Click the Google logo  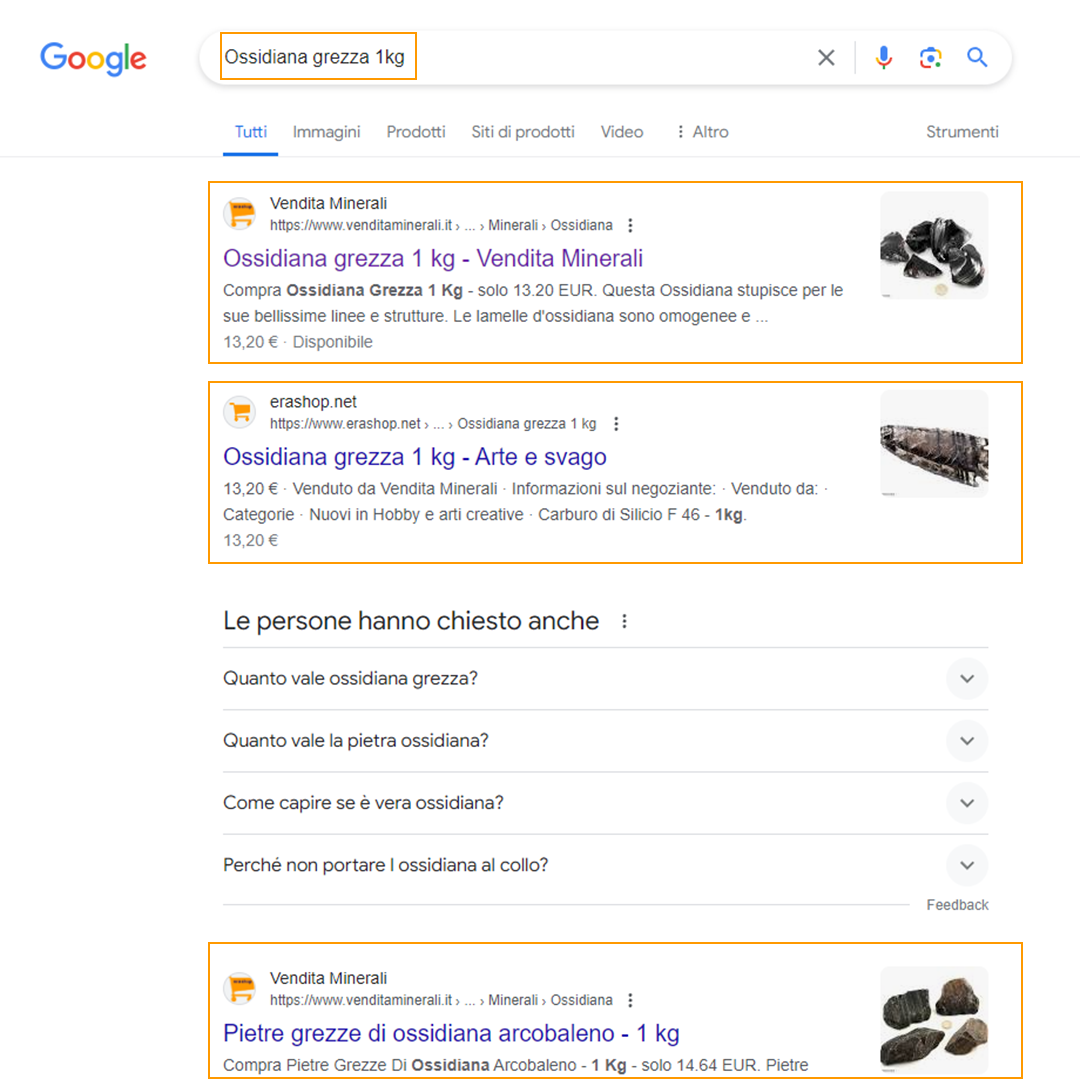coord(93,58)
